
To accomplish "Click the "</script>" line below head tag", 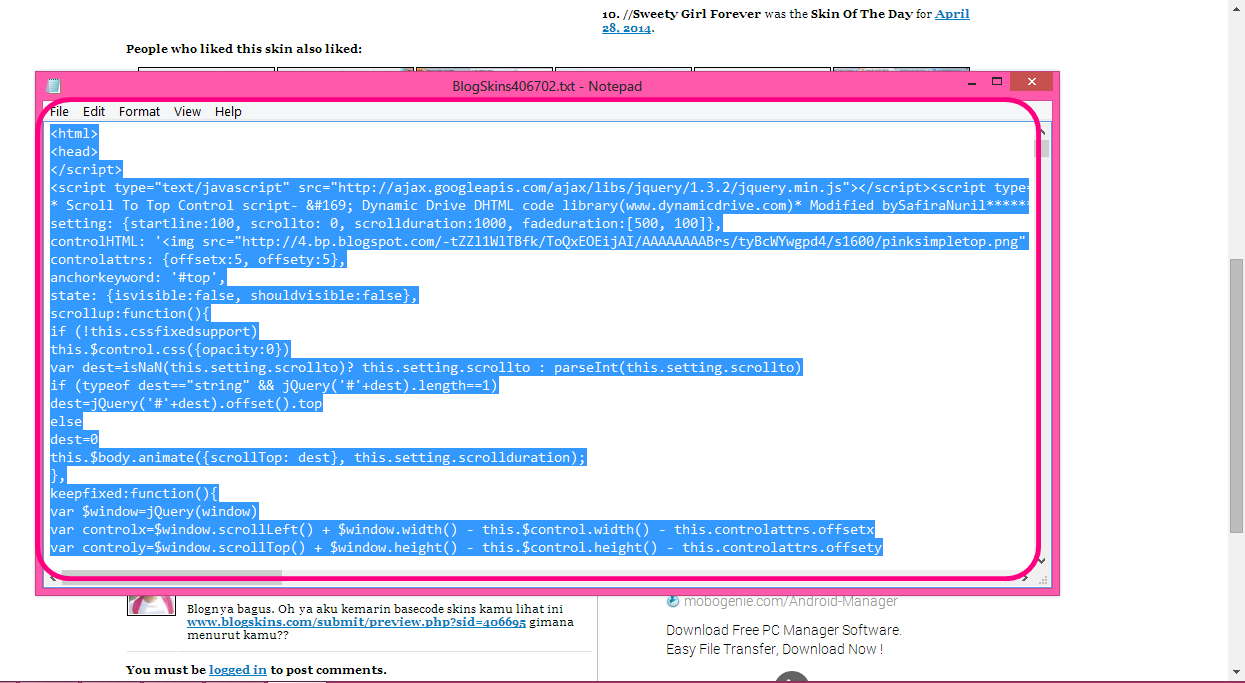I will click(x=86, y=169).
